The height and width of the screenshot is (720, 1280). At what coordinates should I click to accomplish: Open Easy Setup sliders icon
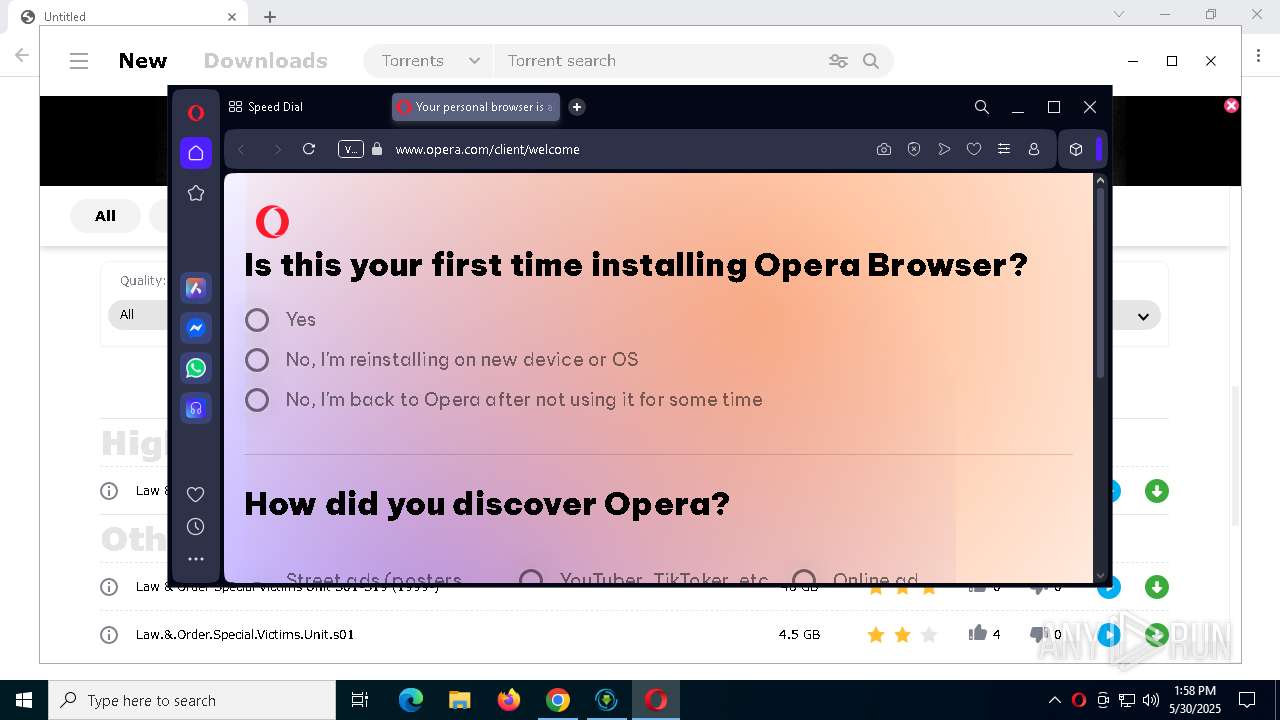(x=1004, y=149)
